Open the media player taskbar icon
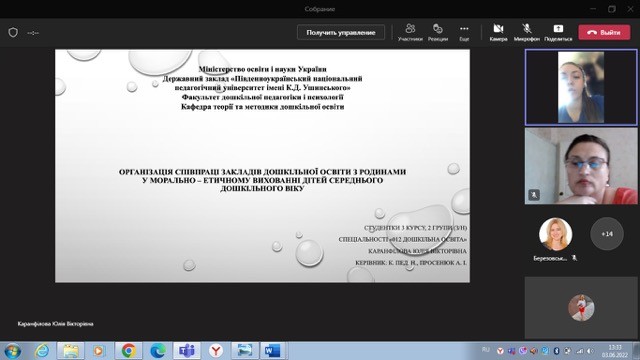Screen dimensions: 640x360 pyautogui.click(x=98, y=351)
